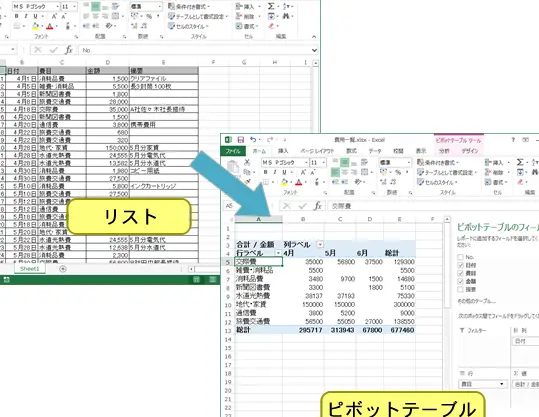Click the Undo arrow icon
The width and height of the screenshot is (539, 417).
253,140
